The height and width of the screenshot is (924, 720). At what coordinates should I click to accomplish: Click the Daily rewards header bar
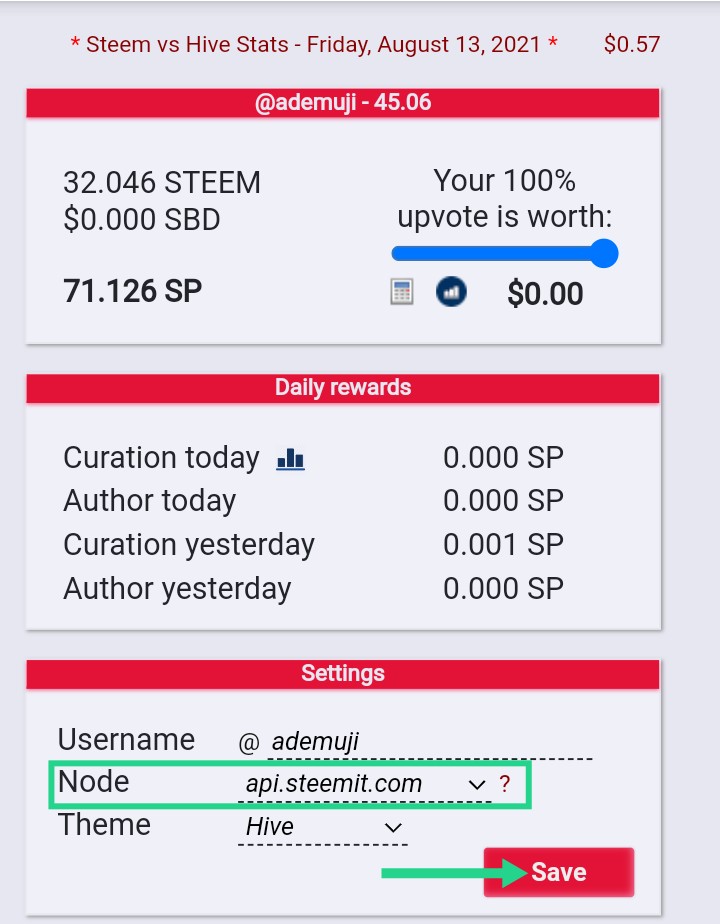pos(343,388)
